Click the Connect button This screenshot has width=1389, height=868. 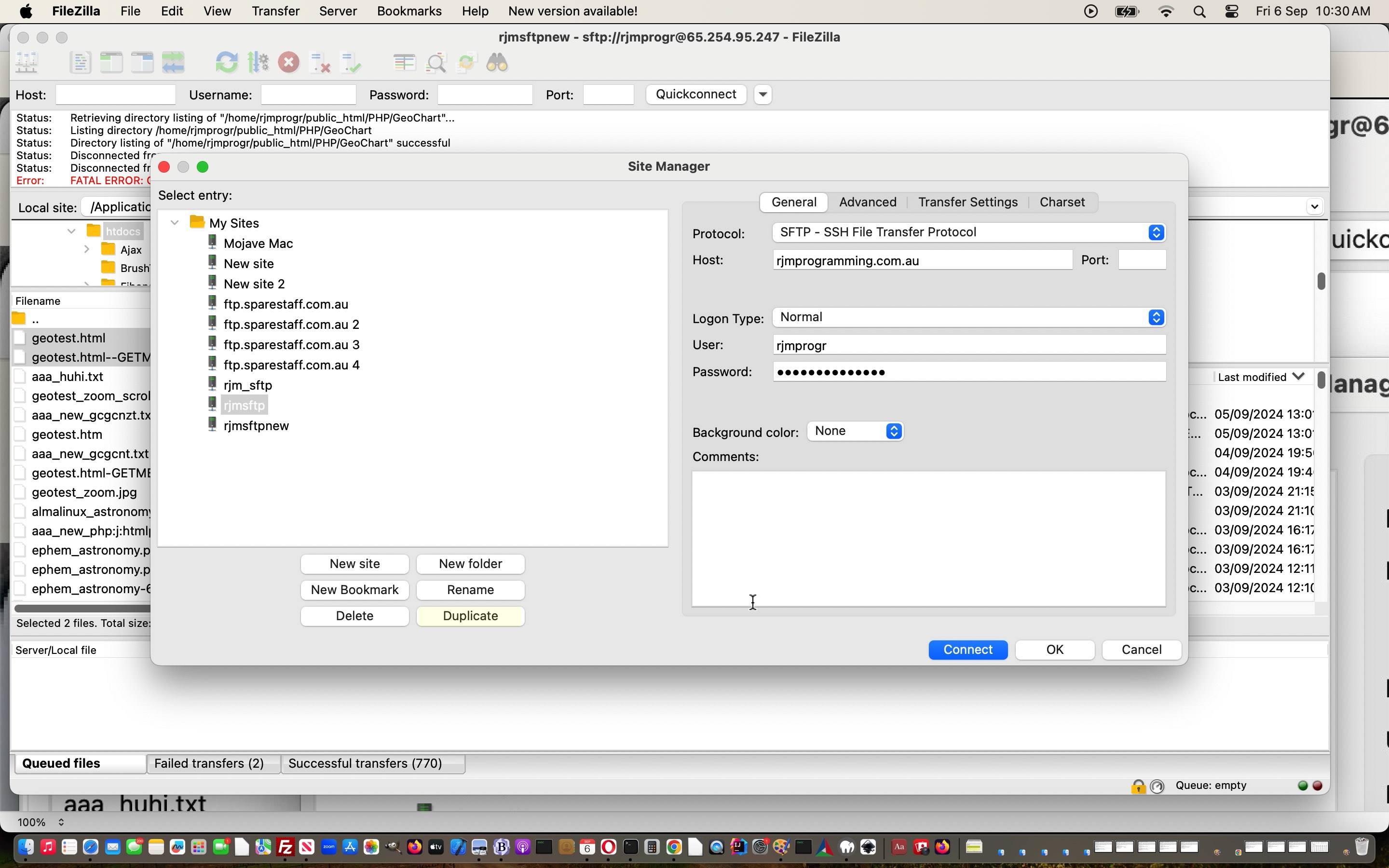point(967,650)
